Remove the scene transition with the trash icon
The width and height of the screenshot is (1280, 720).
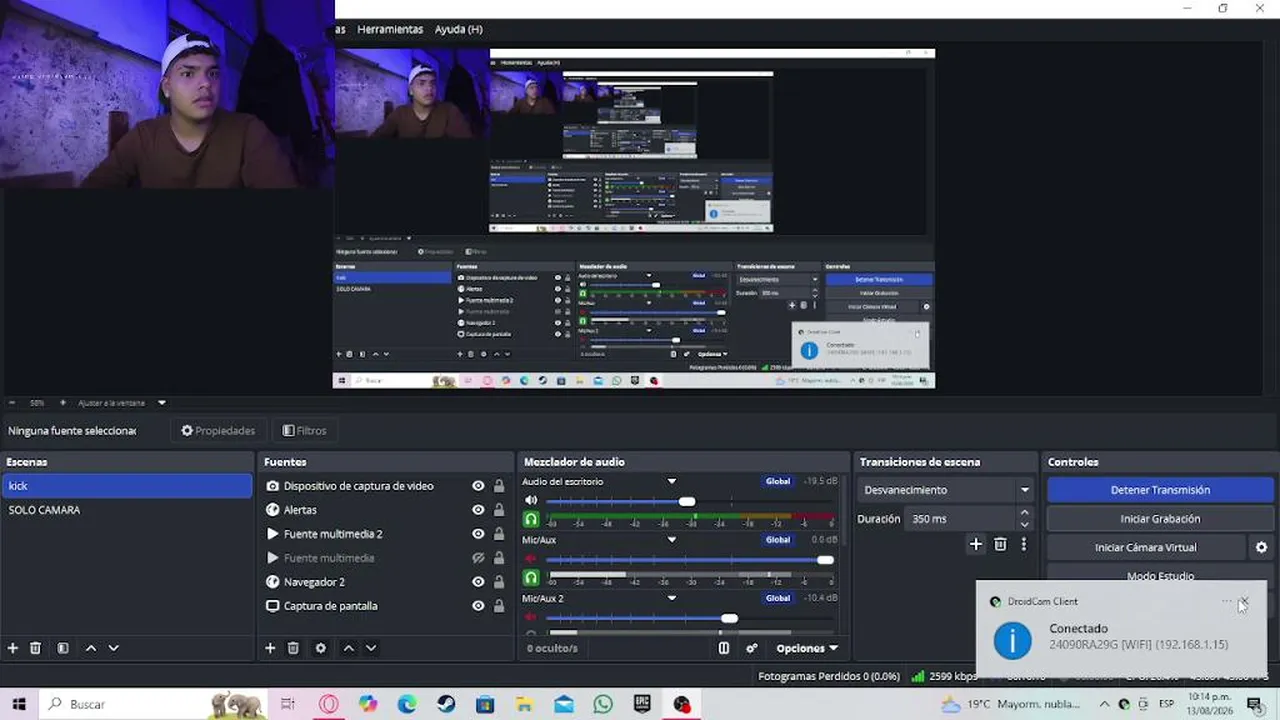tap(1000, 544)
